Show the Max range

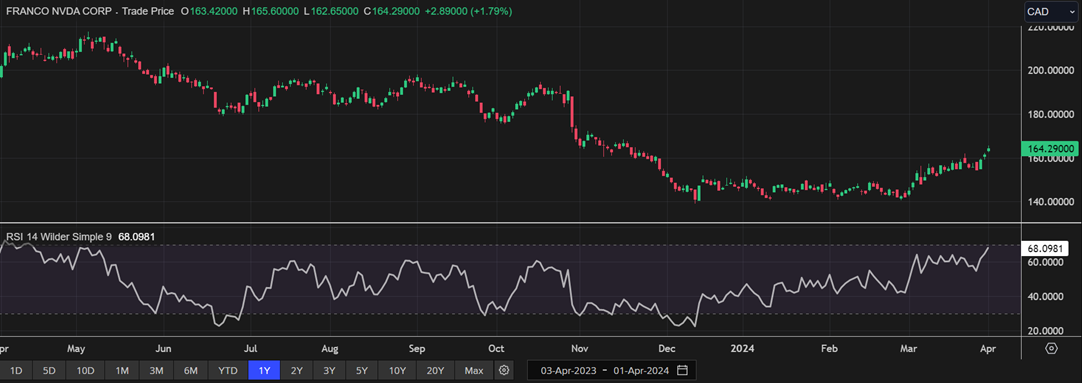click(x=474, y=371)
